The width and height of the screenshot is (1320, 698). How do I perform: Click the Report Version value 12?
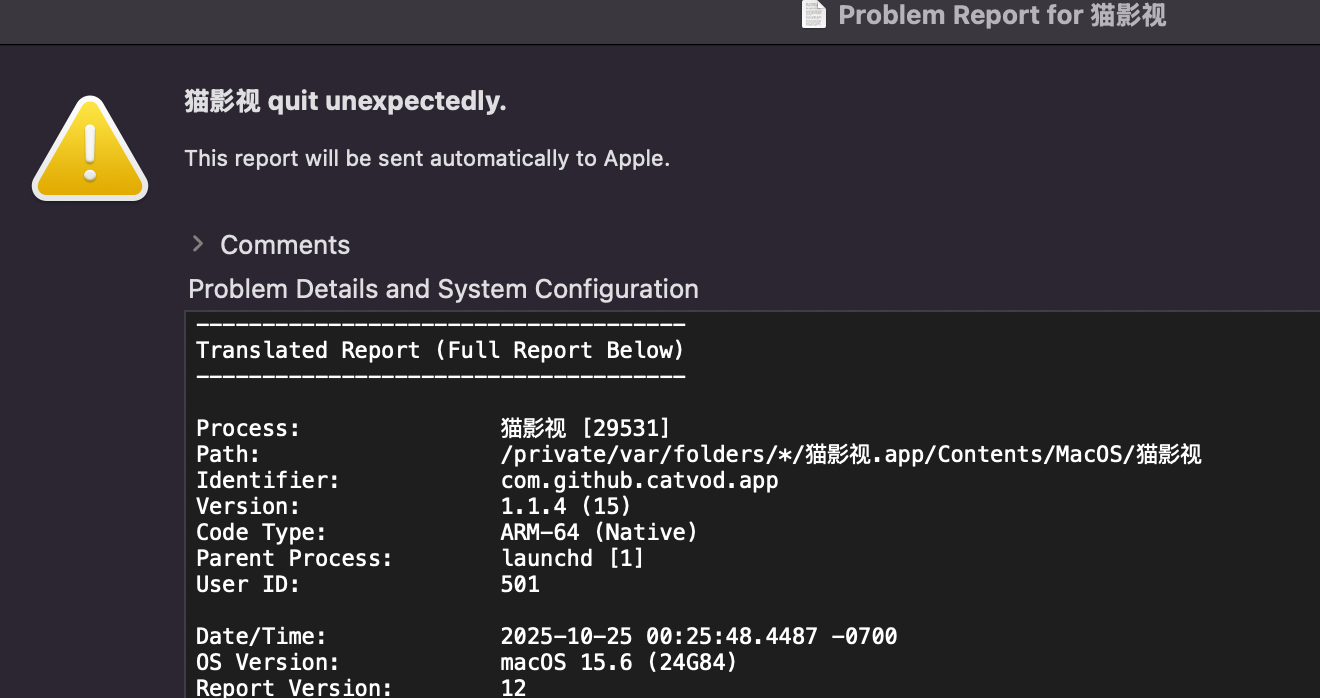click(x=513, y=687)
